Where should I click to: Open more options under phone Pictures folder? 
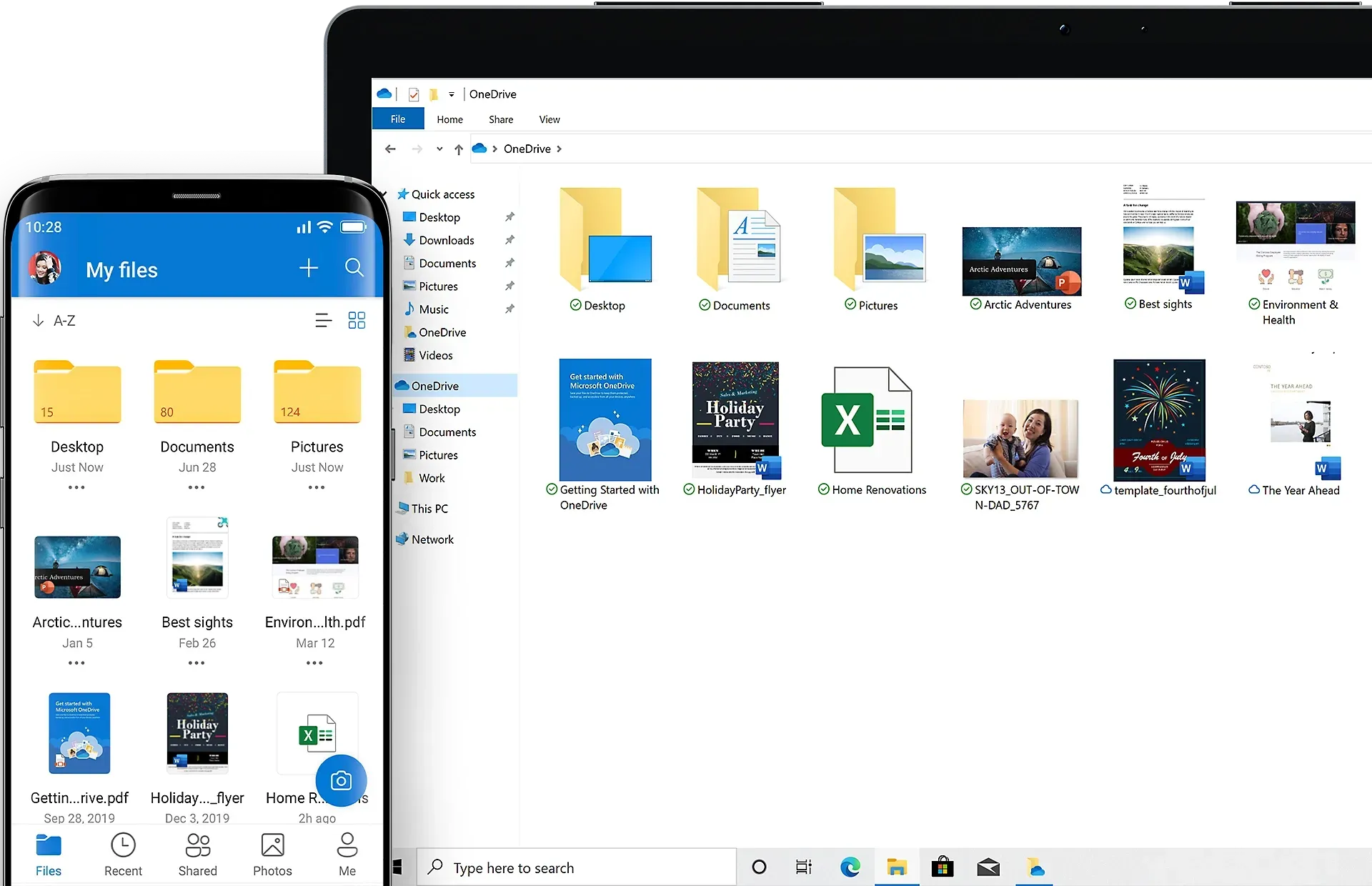point(317,487)
